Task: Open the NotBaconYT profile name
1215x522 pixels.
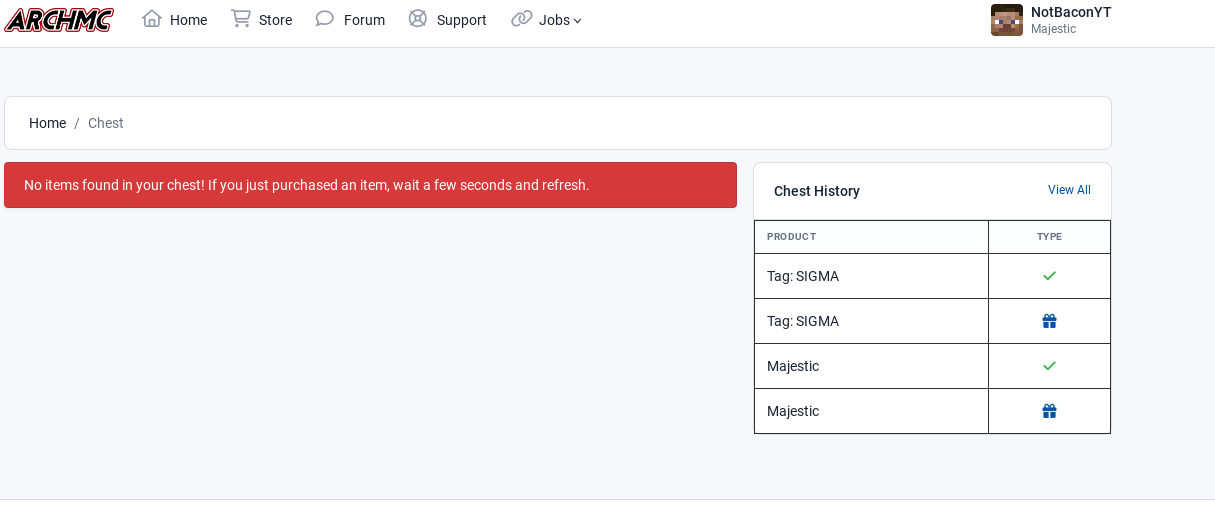Action: tap(1071, 12)
